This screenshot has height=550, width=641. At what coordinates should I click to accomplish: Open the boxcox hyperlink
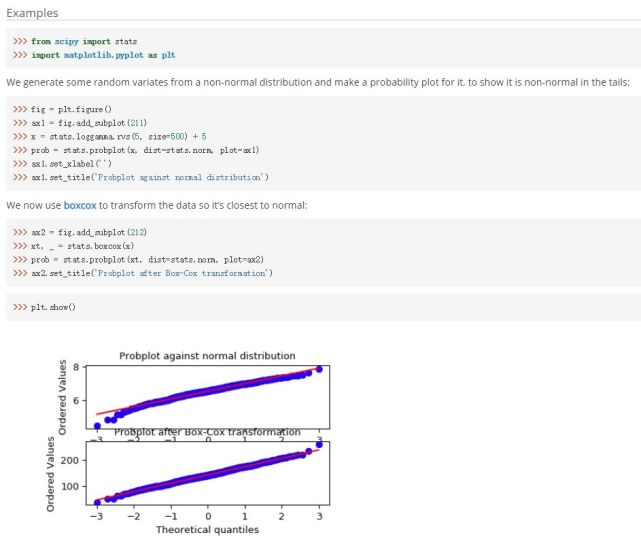tap(80, 205)
